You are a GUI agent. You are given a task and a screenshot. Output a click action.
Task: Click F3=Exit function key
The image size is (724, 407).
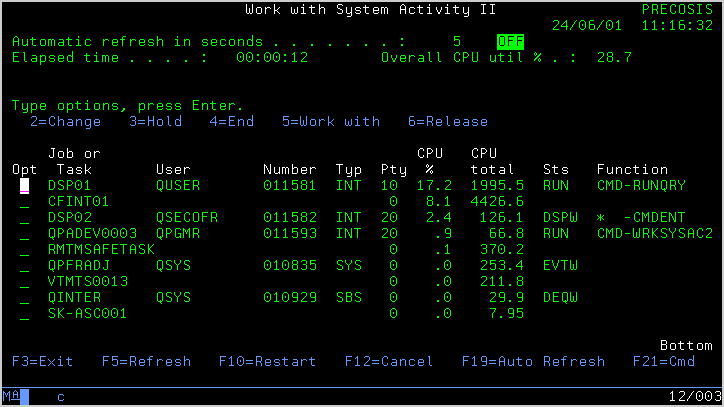tap(42, 361)
